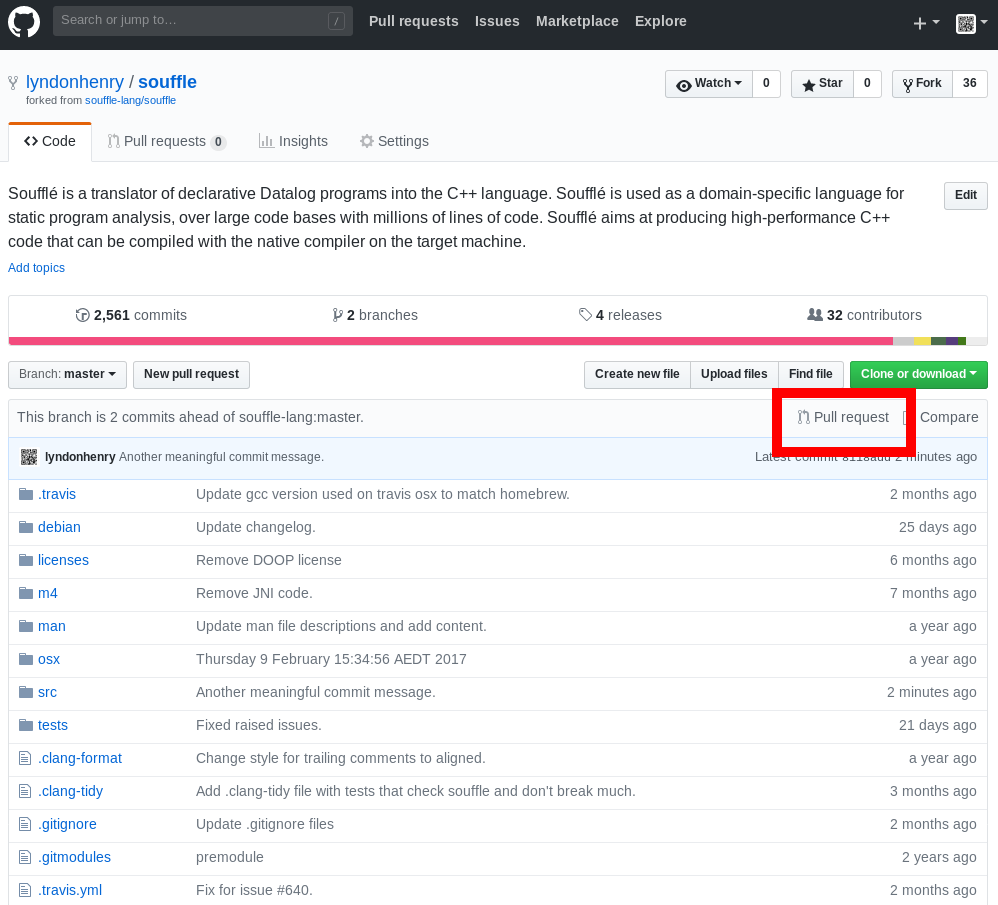Click Add topics link
998x905 pixels.
(x=36, y=268)
